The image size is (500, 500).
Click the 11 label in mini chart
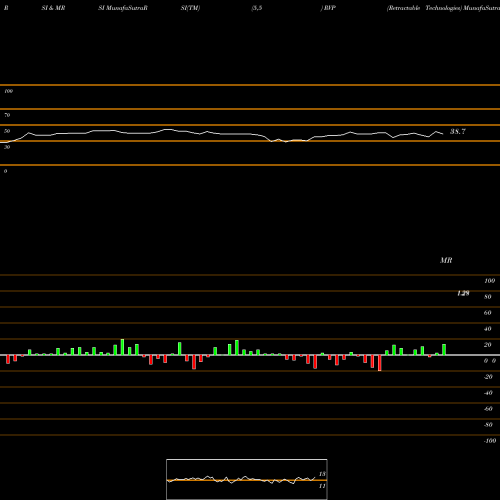[x=322, y=486]
